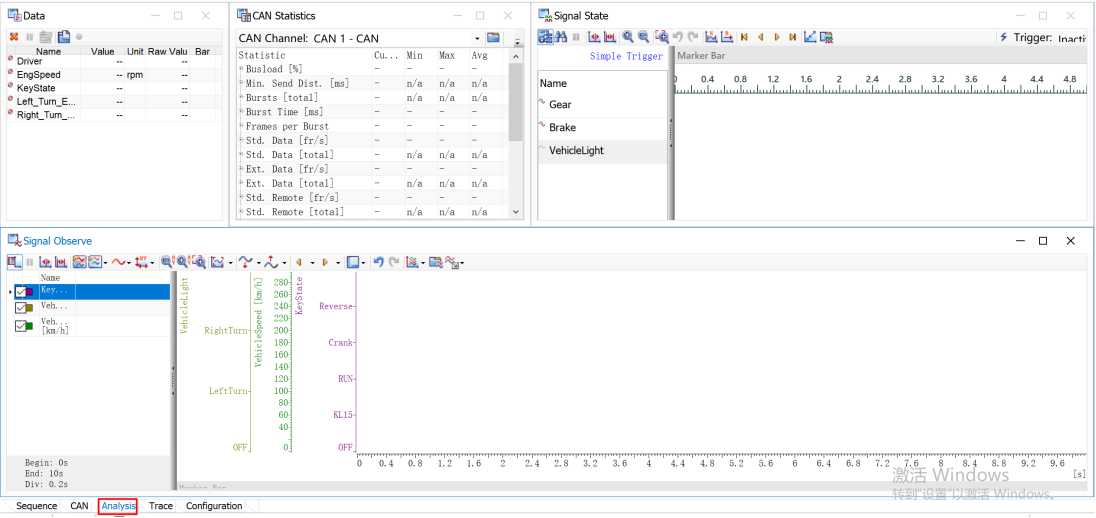Screen dimensions: 1096x518
Task: Open the CAN Channel dropdown
Action: click(477, 38)
